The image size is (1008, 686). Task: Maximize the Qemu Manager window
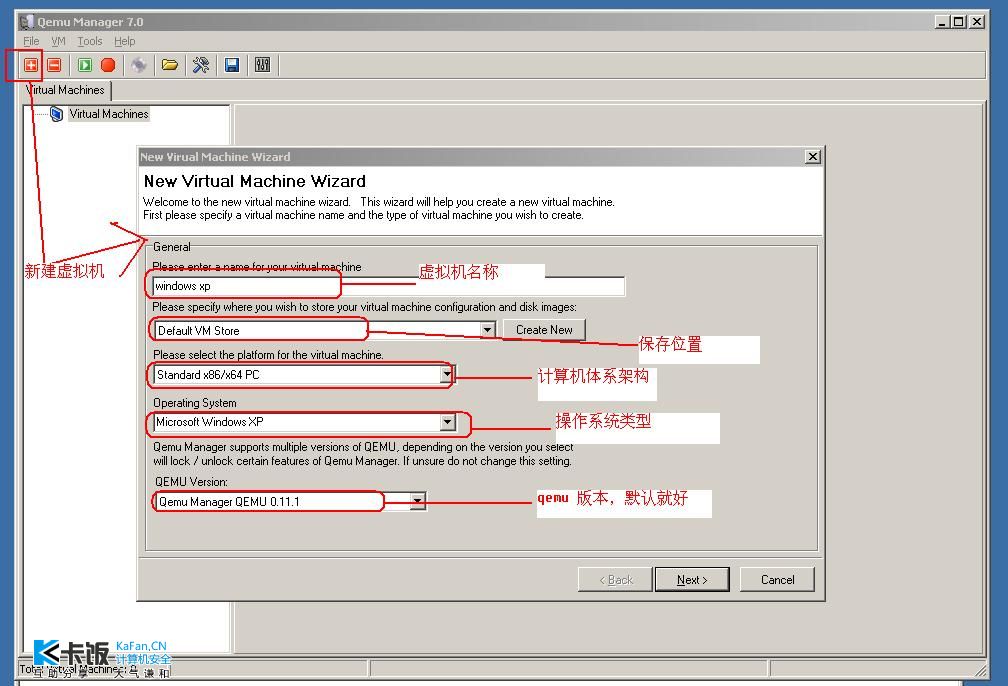(958, 22)
